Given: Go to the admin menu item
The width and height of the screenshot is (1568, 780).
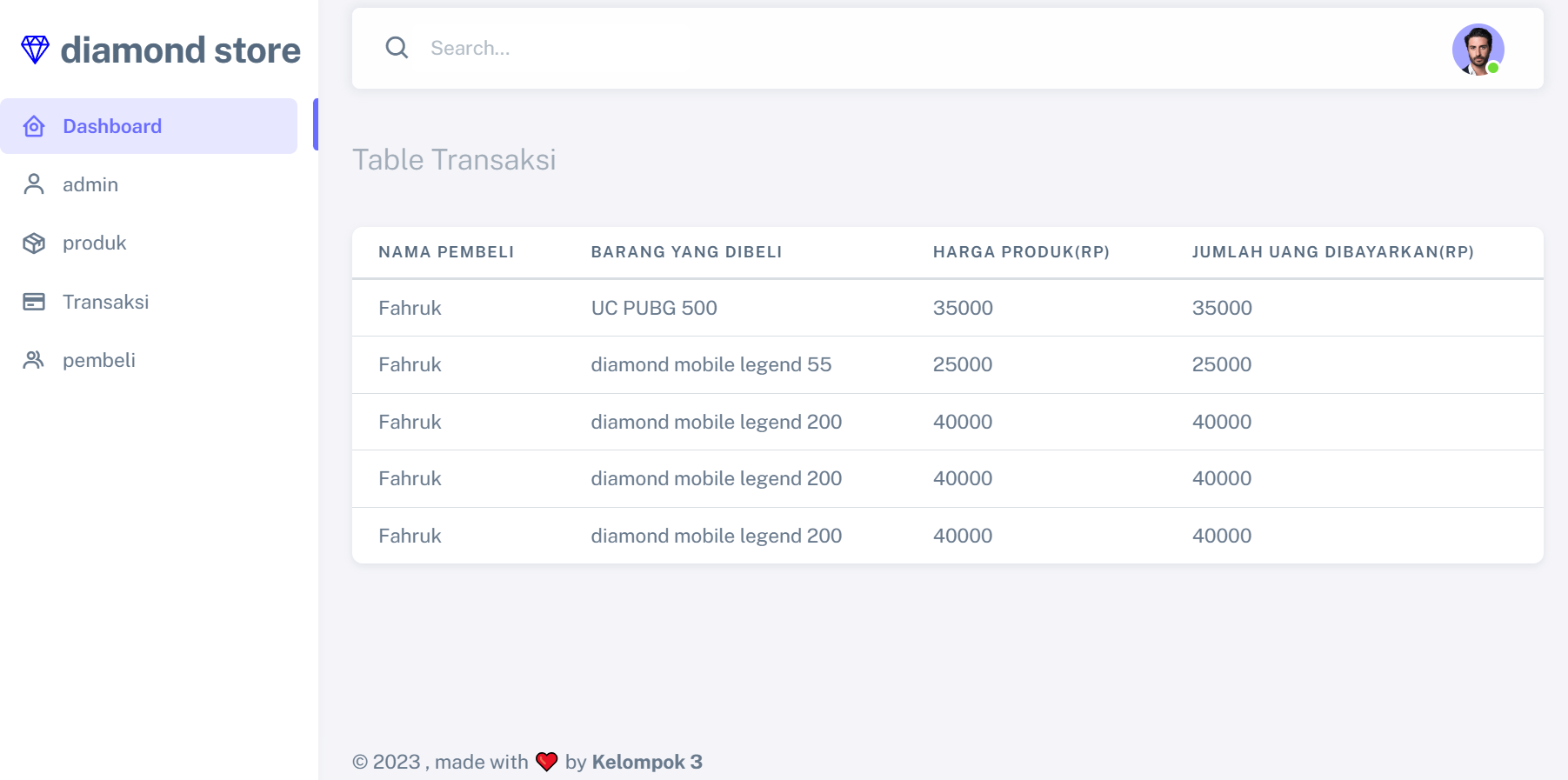Looking at the screenshot, I should [x=90, y=185].
